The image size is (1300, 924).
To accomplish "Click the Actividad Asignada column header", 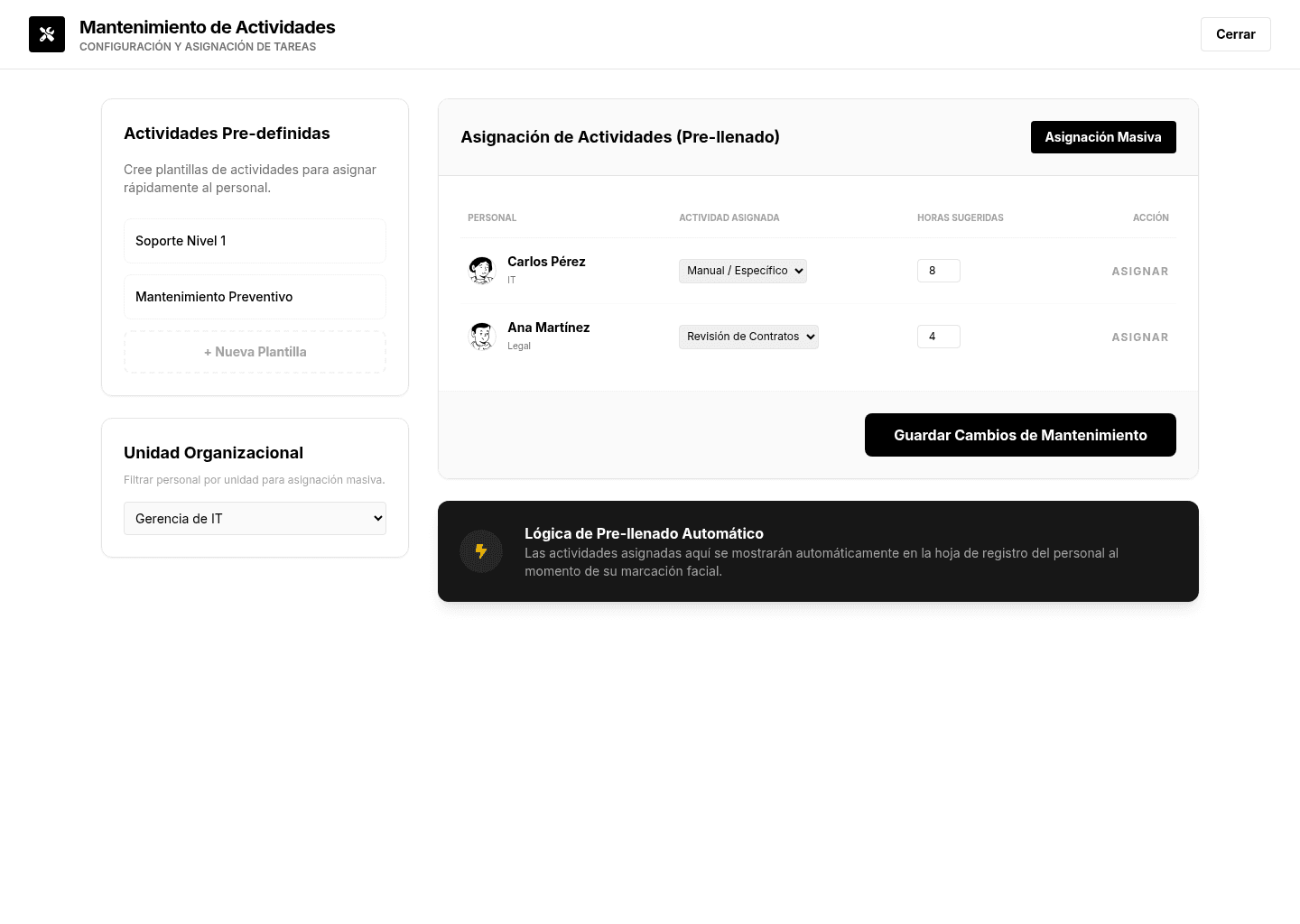I will pos(729,217).
